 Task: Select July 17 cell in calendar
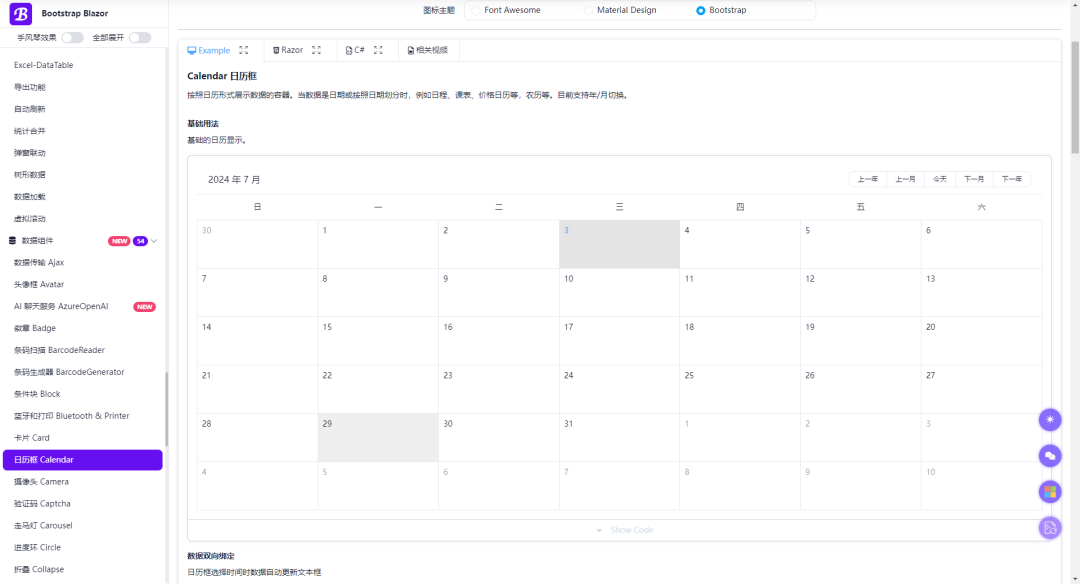coord(619,341)
